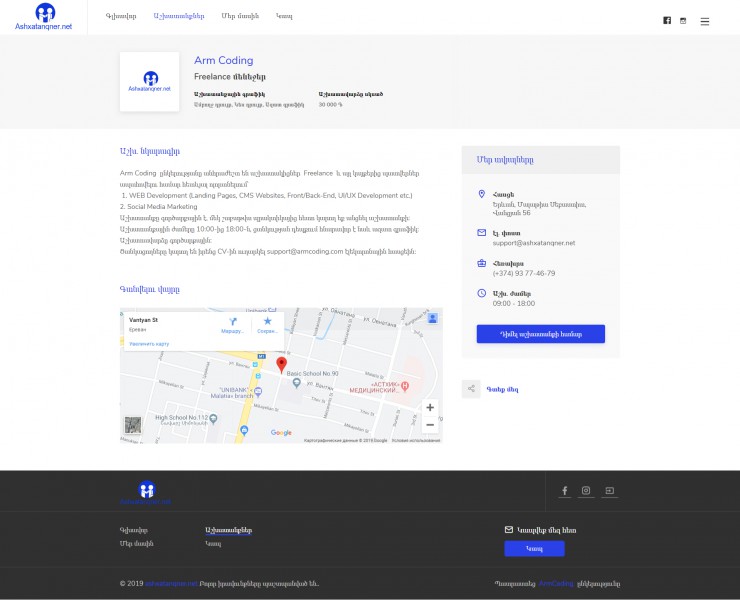The image size is (740, 600).
Task: Click the location pin icon in sidebar
Action: click(x=481, y=194)
